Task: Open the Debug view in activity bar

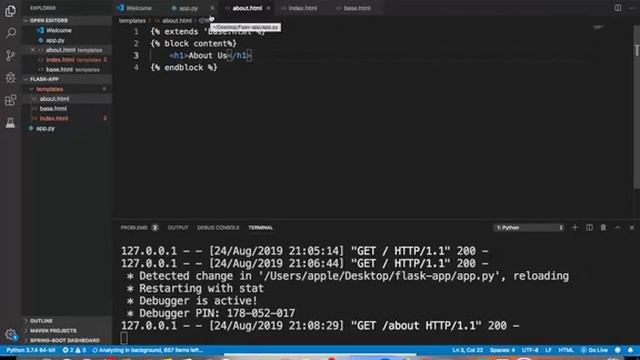Action: click(11, 78)
